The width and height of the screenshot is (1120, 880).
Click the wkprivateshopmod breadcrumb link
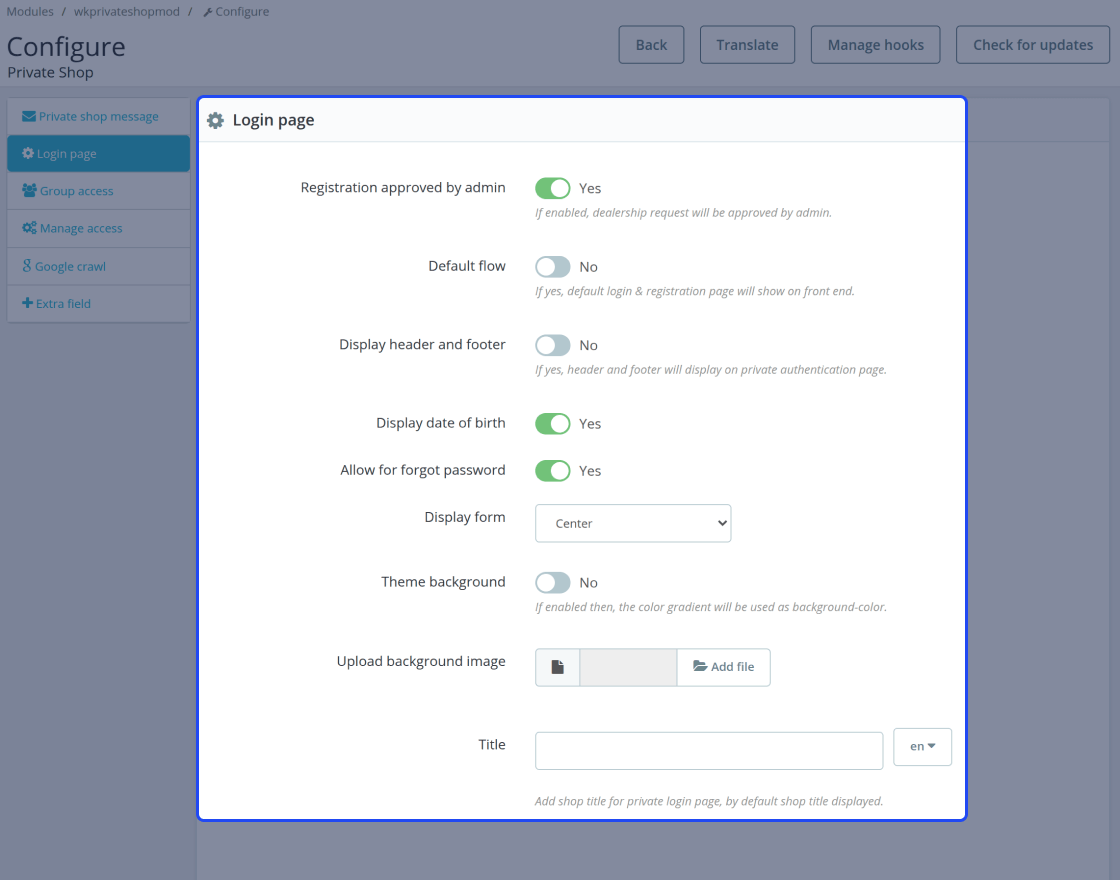coord(126,11)
